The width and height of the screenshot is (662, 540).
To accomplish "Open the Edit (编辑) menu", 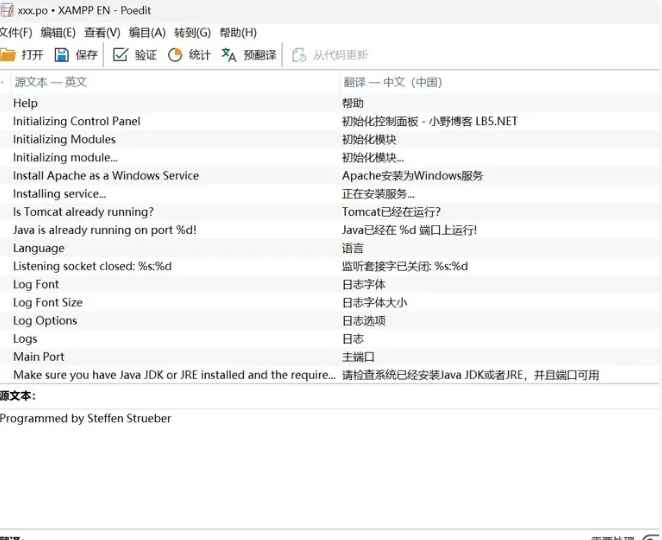I will click(x=58, y=33).
